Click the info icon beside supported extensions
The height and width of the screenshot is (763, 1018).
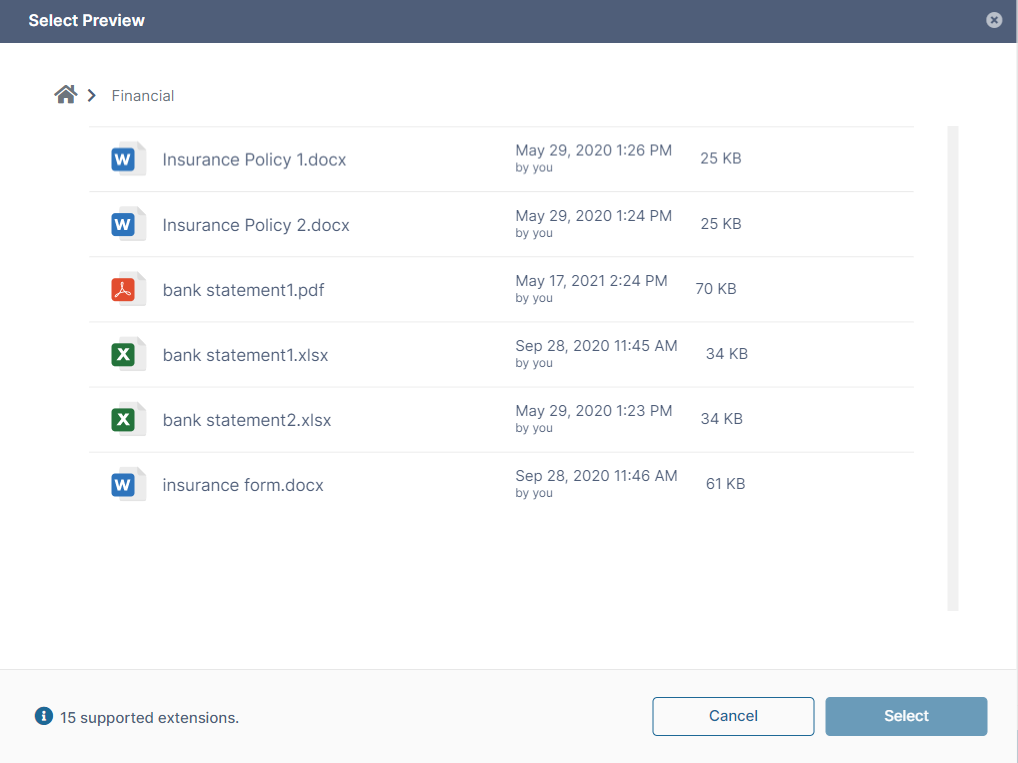(x=44, y=716)
